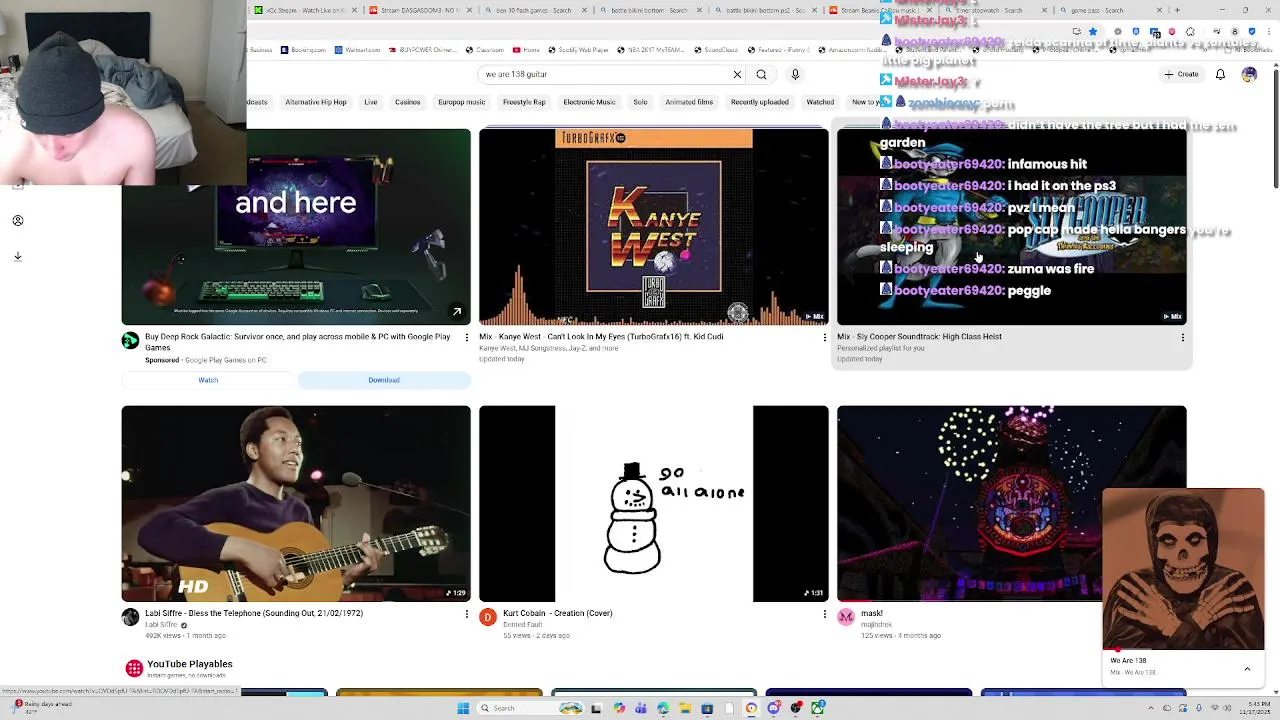Open Microsoft Edge from the taskbar
The image size is (1280, 720).
663,708
